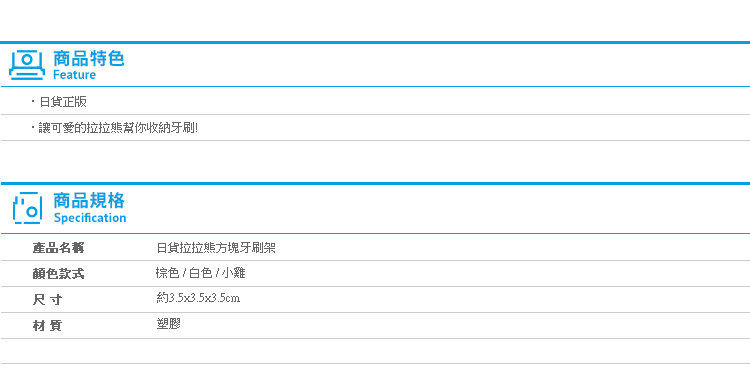Click the blue divider above 商品規格
This screenshot has width=750, height=385.
(375, 183)
